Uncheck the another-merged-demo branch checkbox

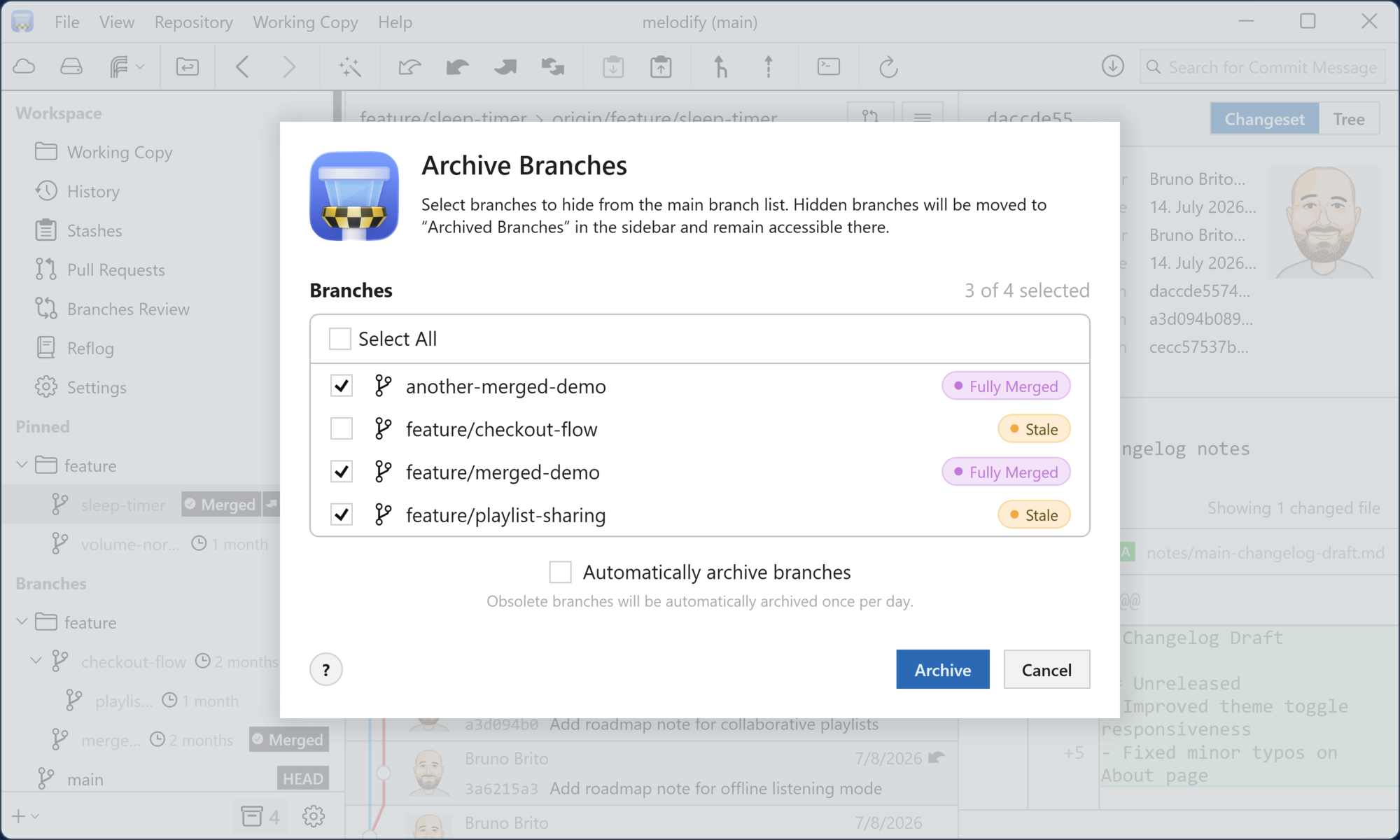(342, 386)
